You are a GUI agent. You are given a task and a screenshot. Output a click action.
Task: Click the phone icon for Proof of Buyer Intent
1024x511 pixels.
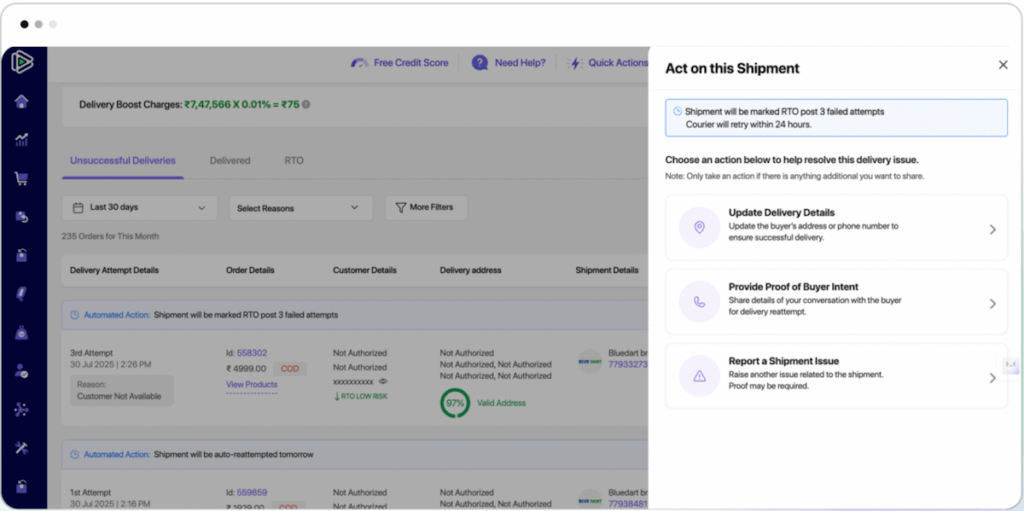coord(699,302)
